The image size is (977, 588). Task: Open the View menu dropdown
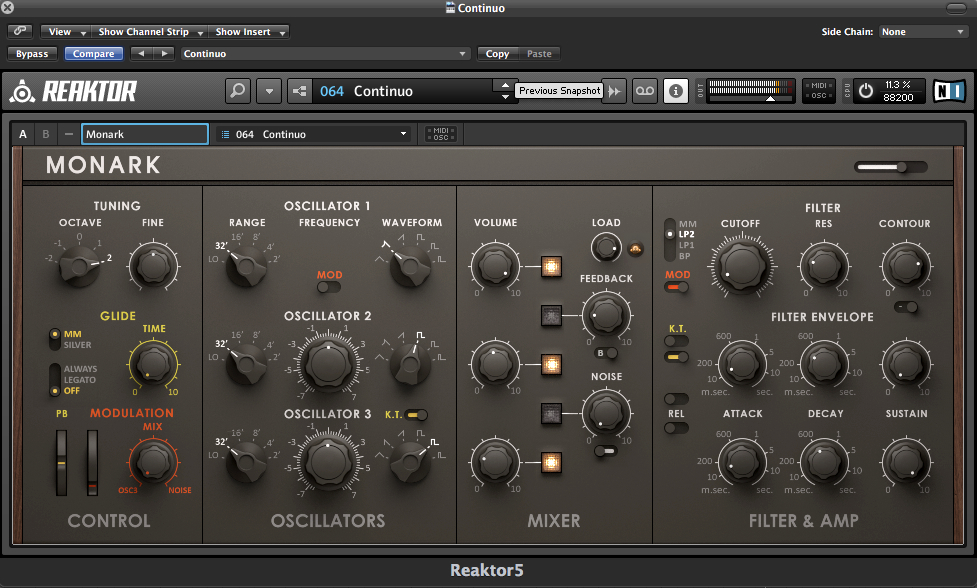click(x=64, y=31)
